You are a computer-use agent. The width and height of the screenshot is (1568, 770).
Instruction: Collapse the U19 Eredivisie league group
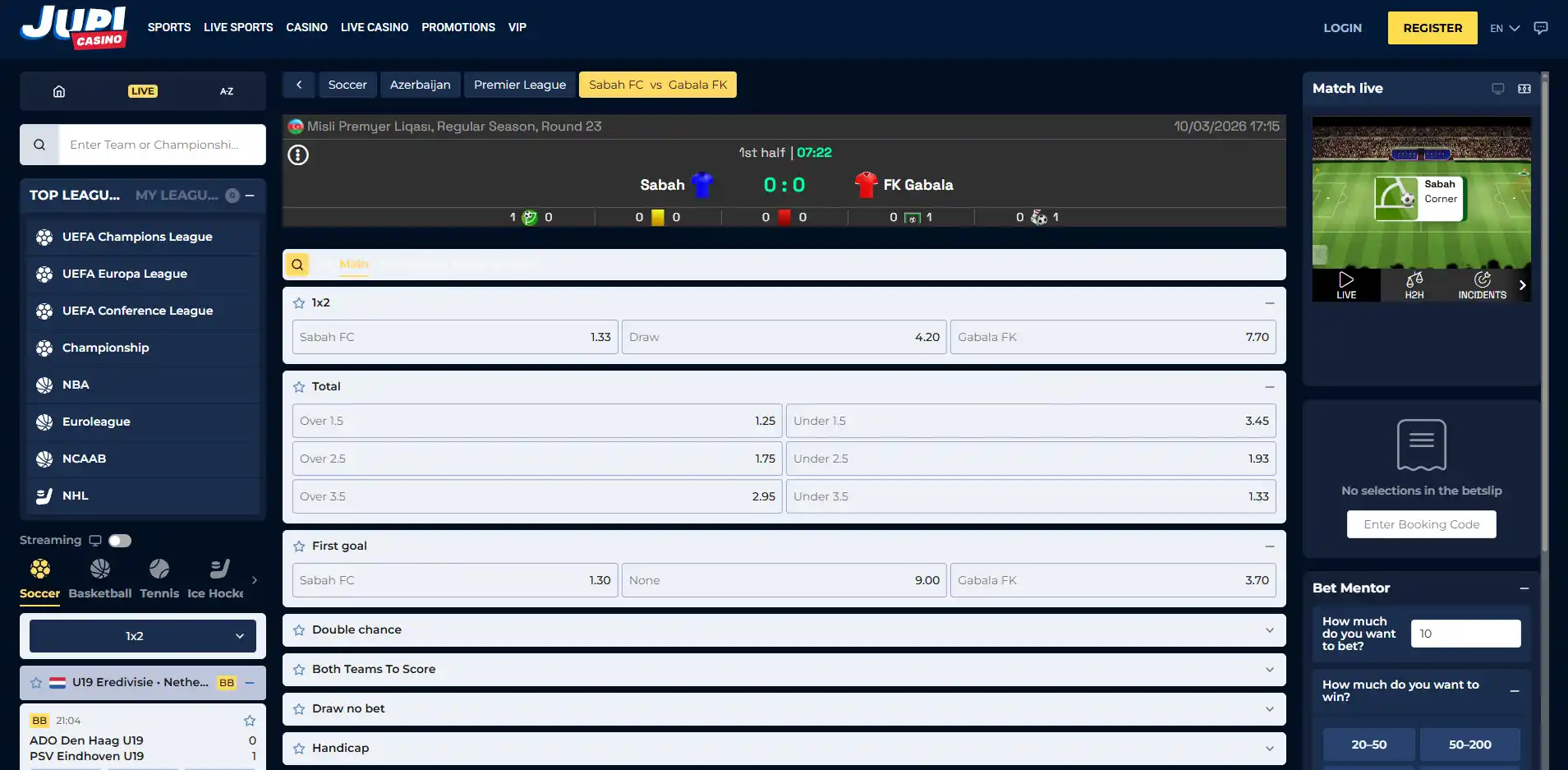250,683
